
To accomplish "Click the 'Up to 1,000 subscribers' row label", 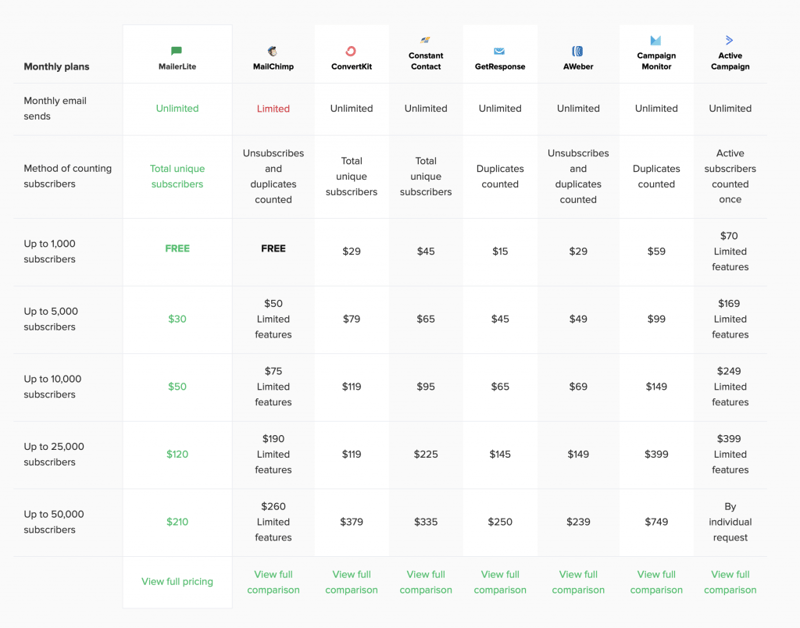I will click(49, 251).
